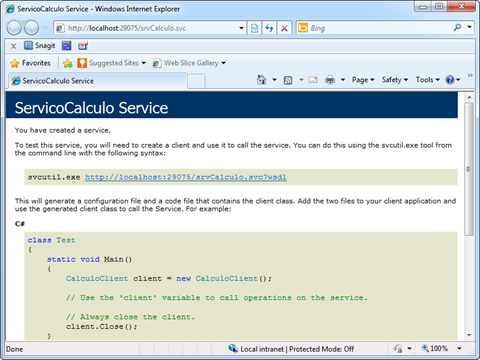The width and height of the screenshot is (480, 360).
Task: Click the C# label above the code
Action: pos(20,224)
